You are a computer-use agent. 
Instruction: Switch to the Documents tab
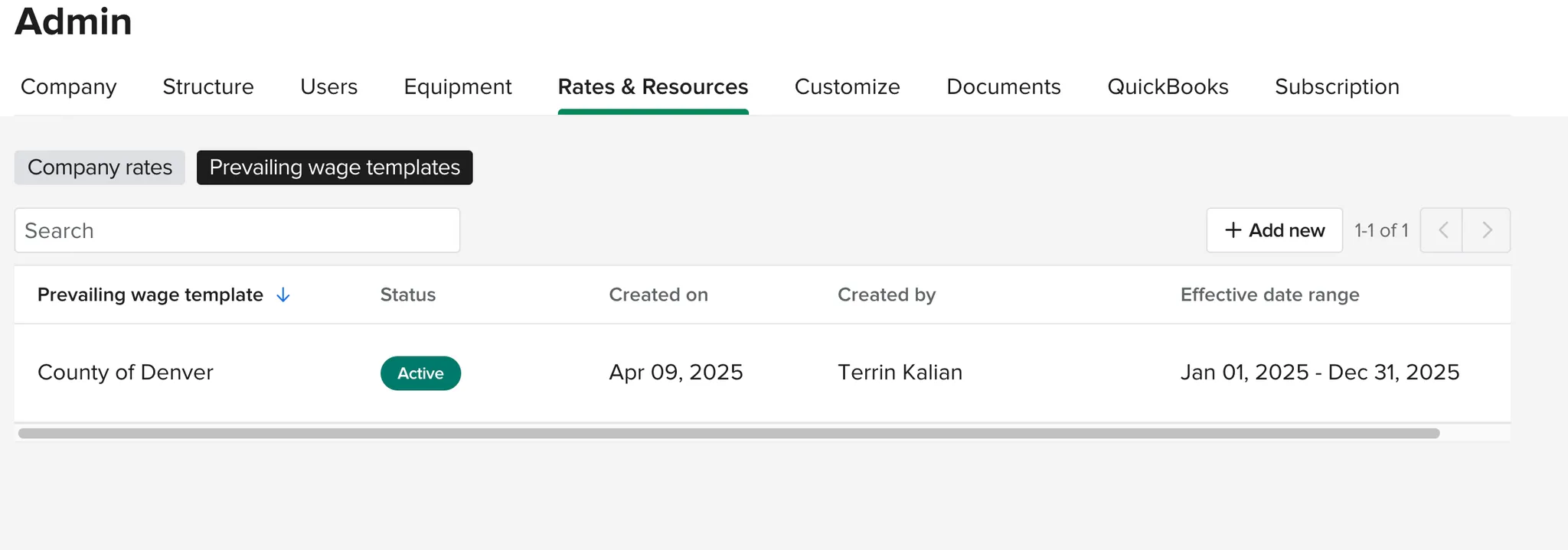pyautogui.click(x=1004, y=87)
